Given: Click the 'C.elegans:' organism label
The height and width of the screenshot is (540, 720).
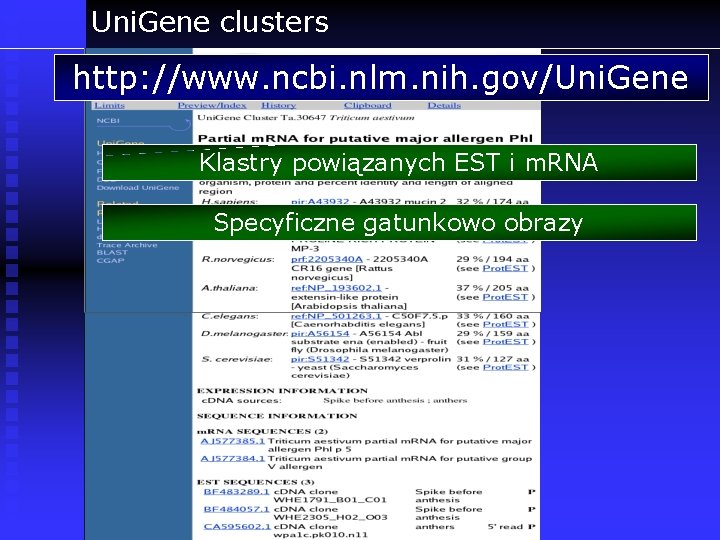Looking at the screenshot, I should pos(230,316).
